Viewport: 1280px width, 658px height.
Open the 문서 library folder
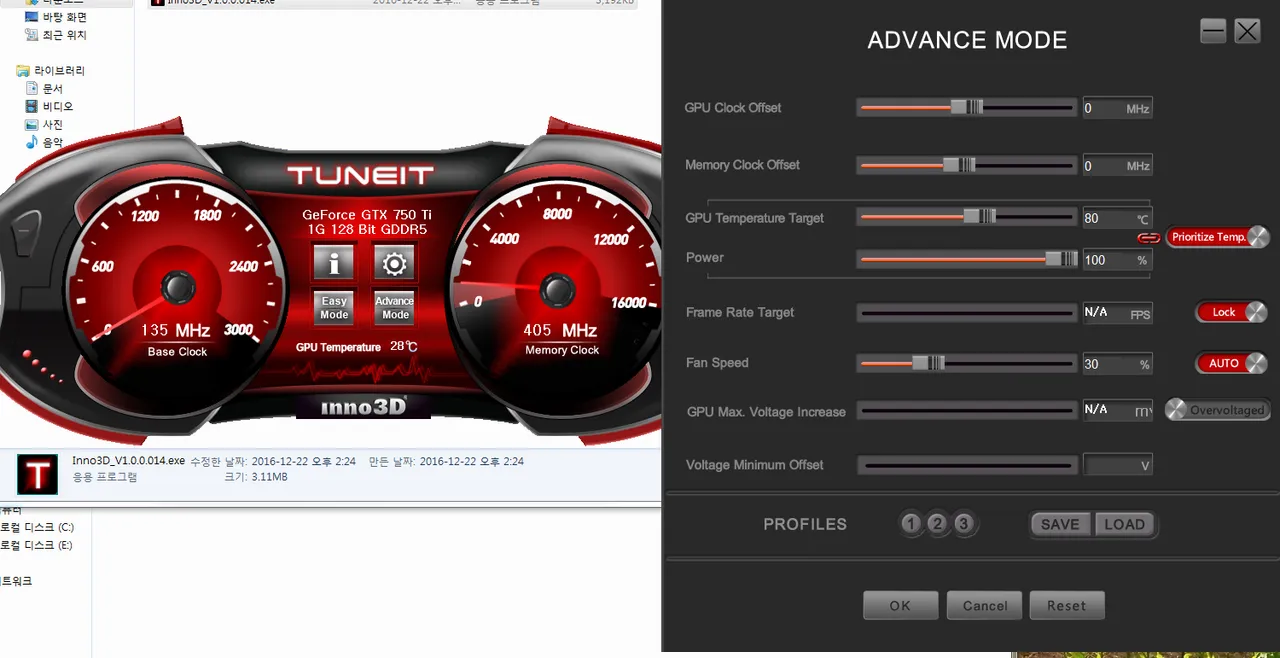pos(44,89)
